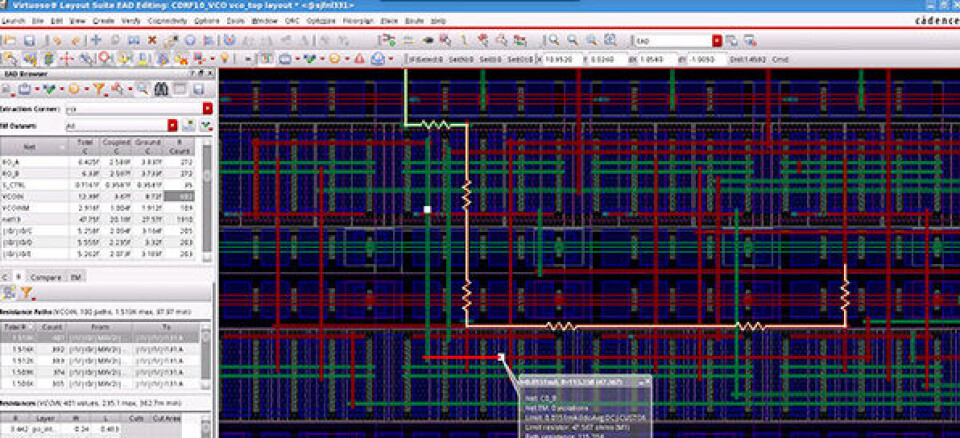Open the EAD workspace dropdown
This screenshot has height=438, width=960.
click(717, 40)
